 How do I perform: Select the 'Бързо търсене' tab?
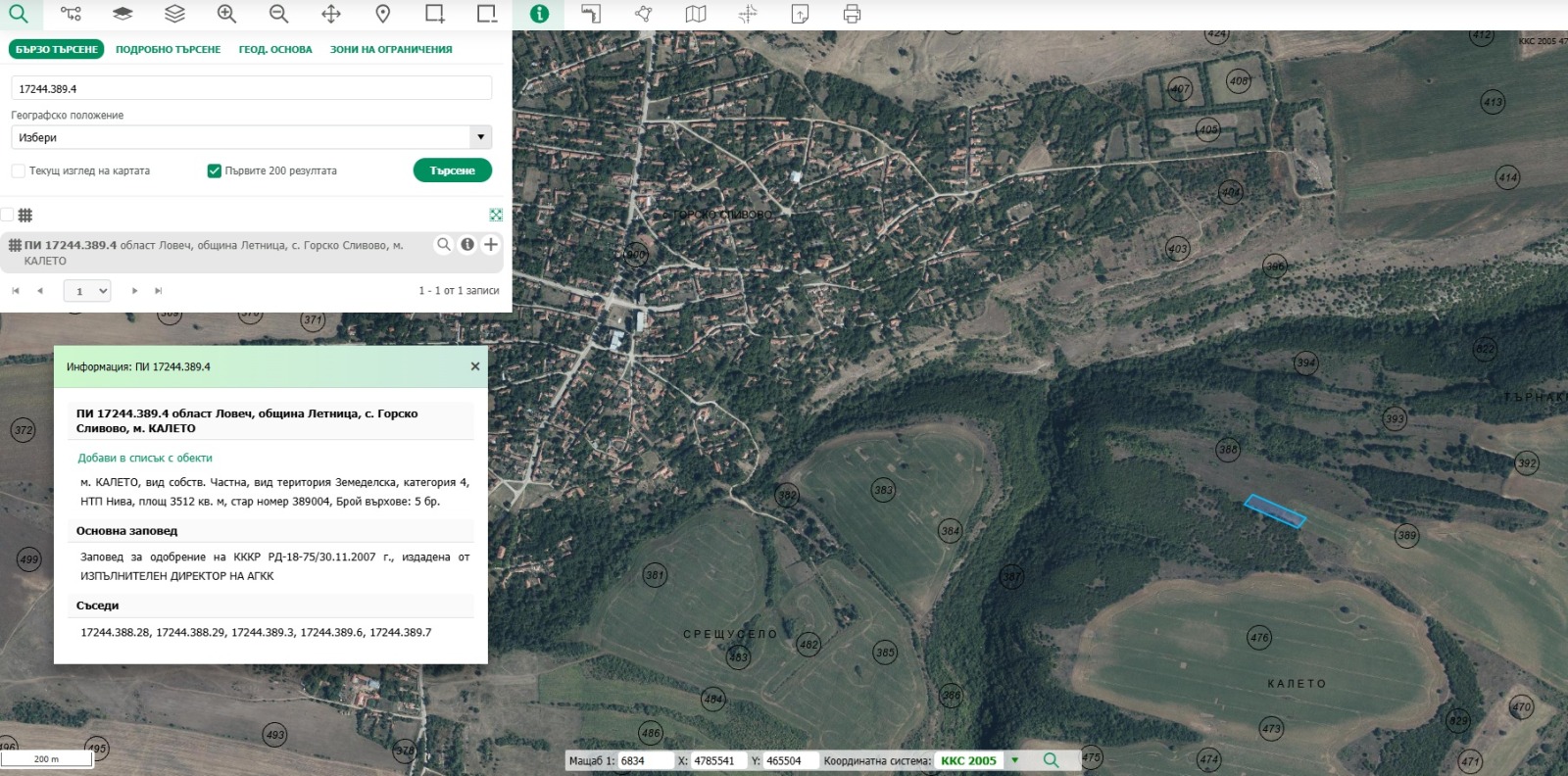point(57,49)
